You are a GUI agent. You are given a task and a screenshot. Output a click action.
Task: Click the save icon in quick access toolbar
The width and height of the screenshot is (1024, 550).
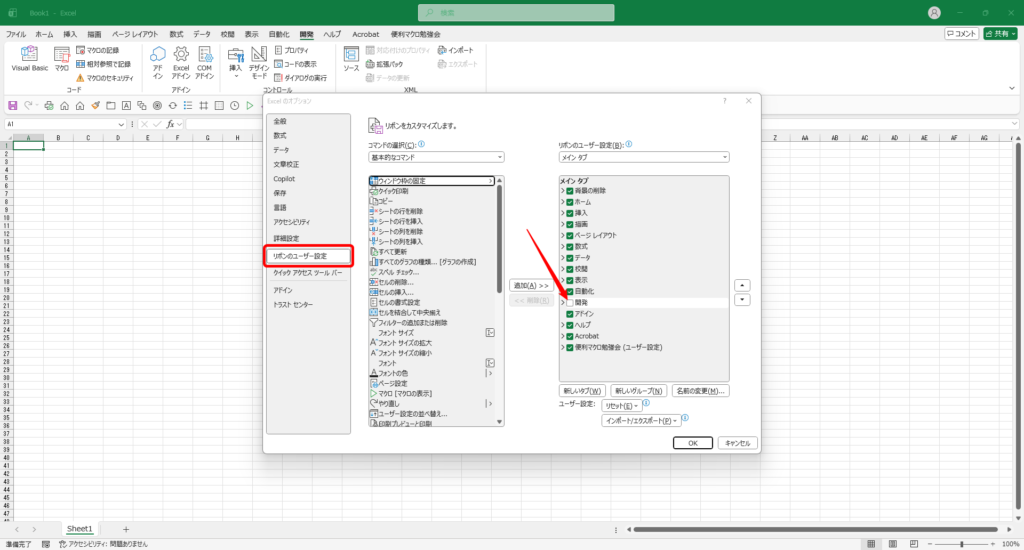point(13,105)
